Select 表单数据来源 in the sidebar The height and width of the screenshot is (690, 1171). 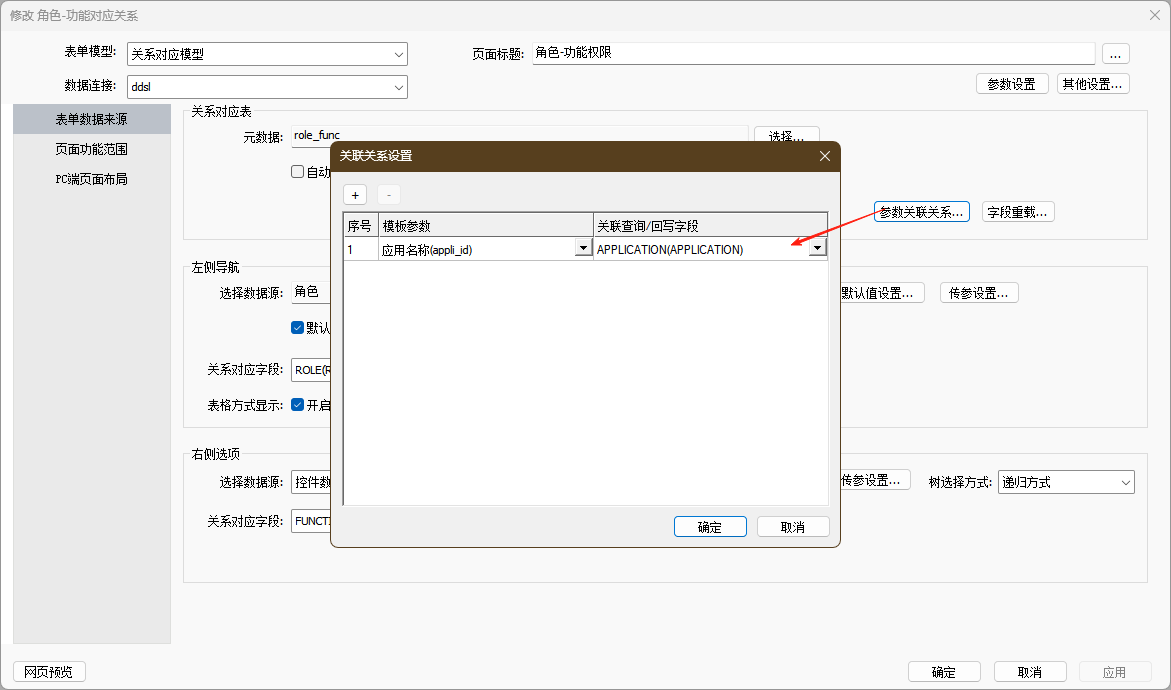pos(91,119)
